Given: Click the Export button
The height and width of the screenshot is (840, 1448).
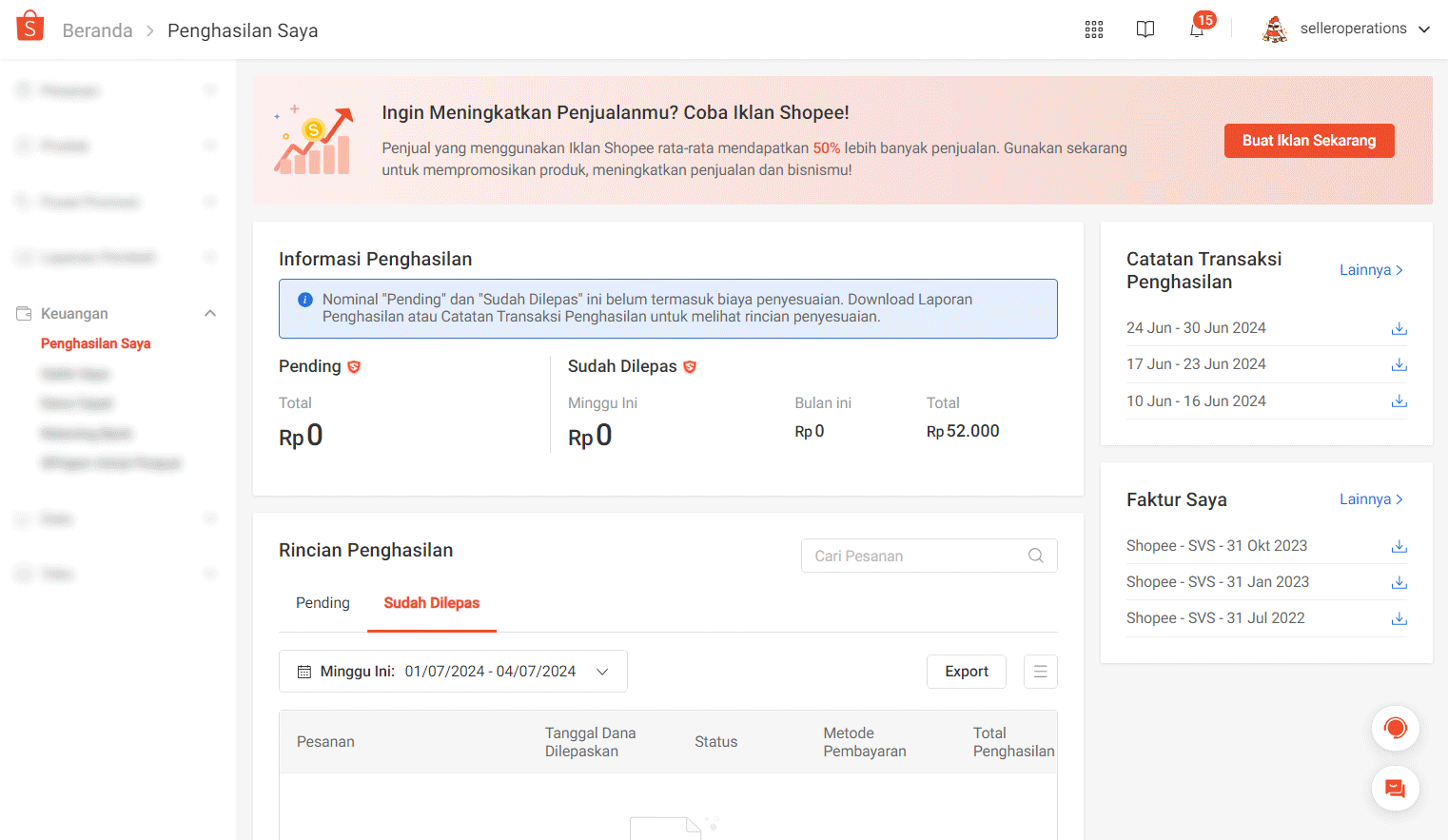Looking at the screenshot, I should click(x=967, y=672).
